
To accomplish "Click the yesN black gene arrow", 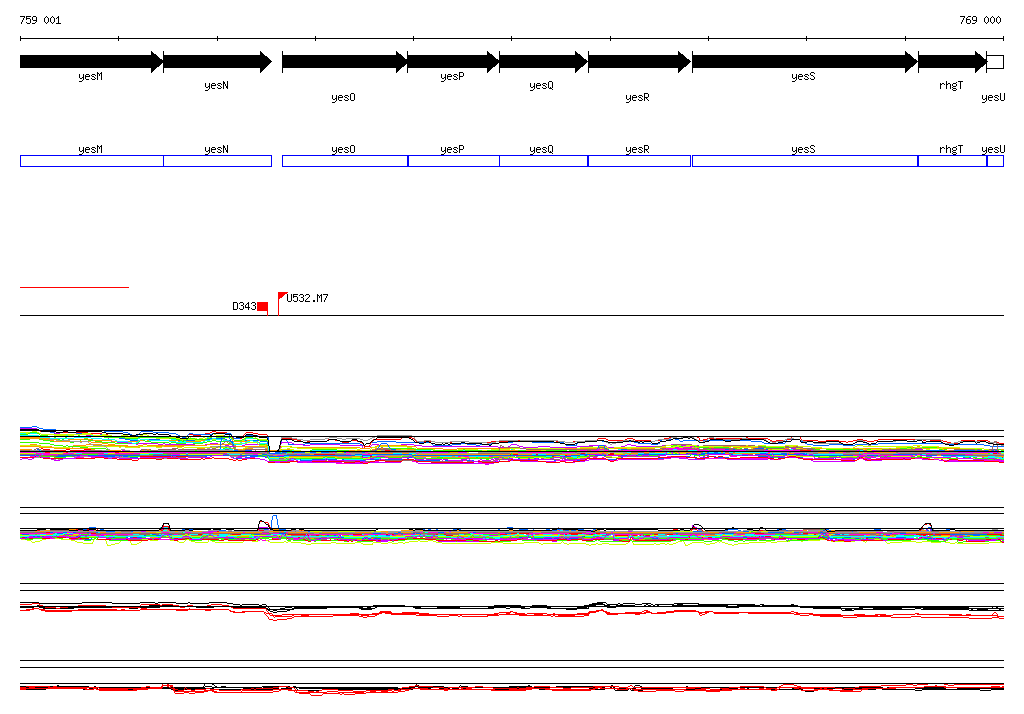I will click(217, 62).
